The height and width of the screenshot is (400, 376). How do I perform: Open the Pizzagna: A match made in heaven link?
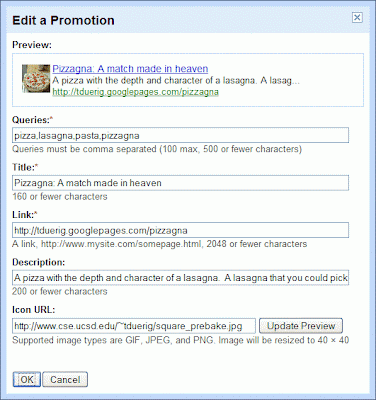tap(130, 69)
